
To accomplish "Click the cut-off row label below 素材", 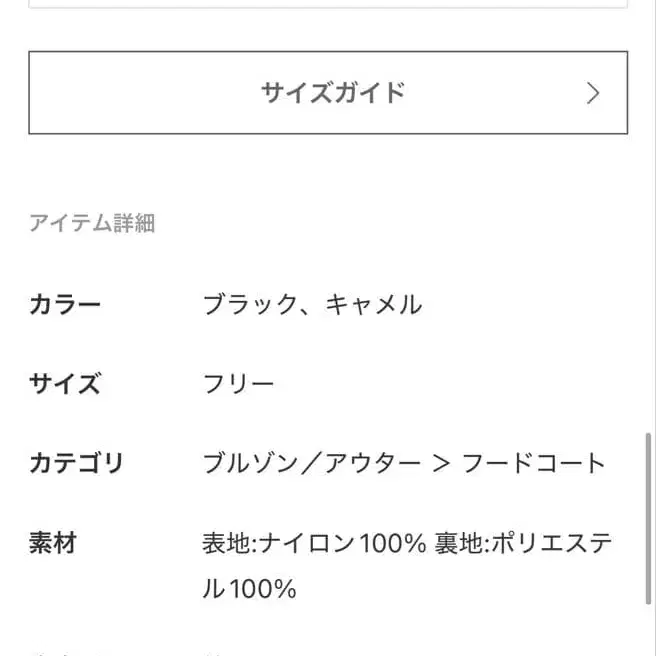I will (x=60, y=650).
